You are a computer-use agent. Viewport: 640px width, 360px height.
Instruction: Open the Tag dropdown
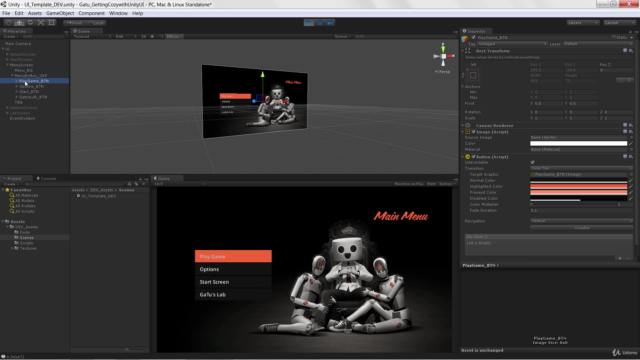[512, 44]
